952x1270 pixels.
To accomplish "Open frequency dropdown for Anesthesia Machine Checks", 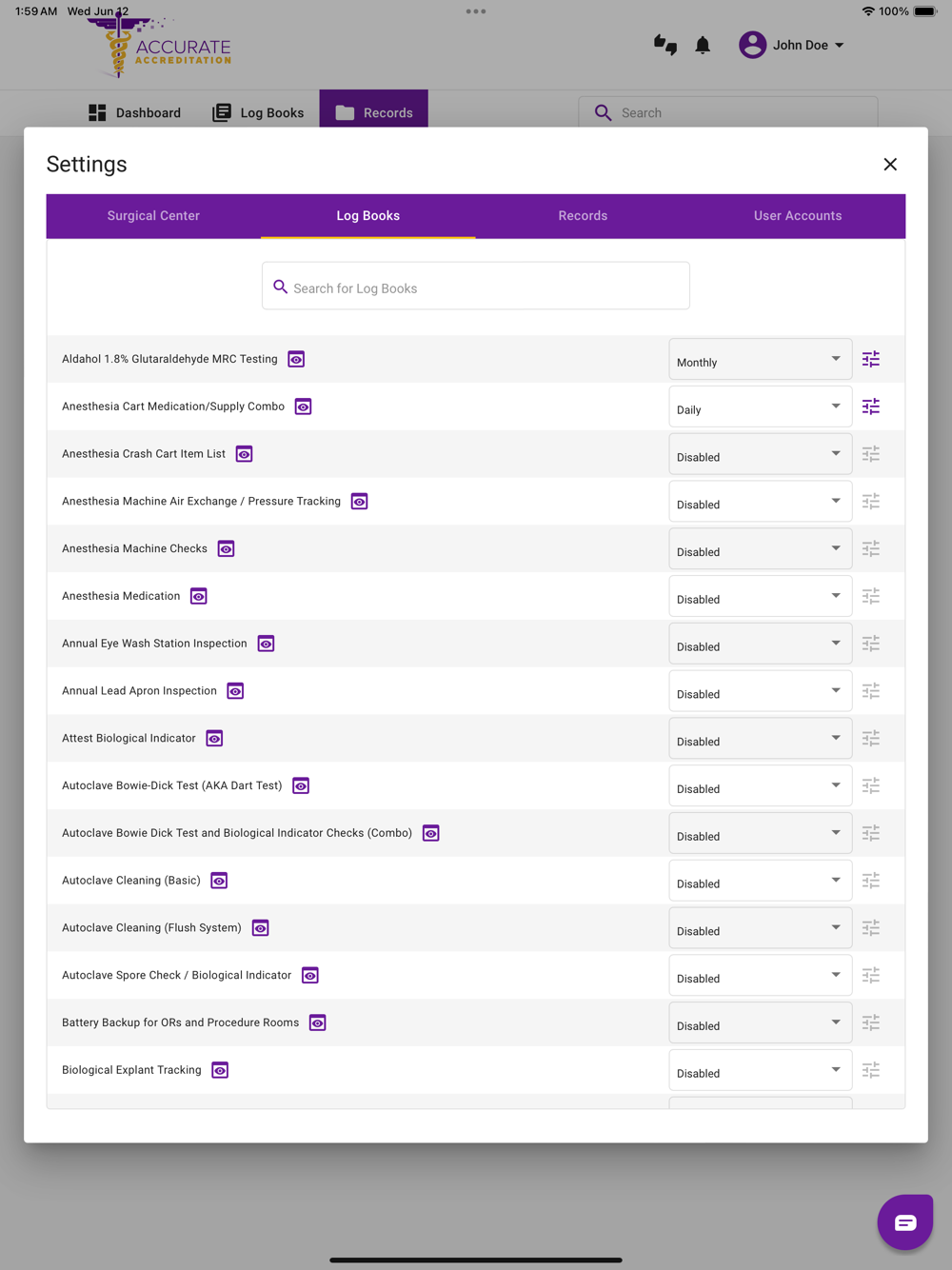I will click(761, 548).
